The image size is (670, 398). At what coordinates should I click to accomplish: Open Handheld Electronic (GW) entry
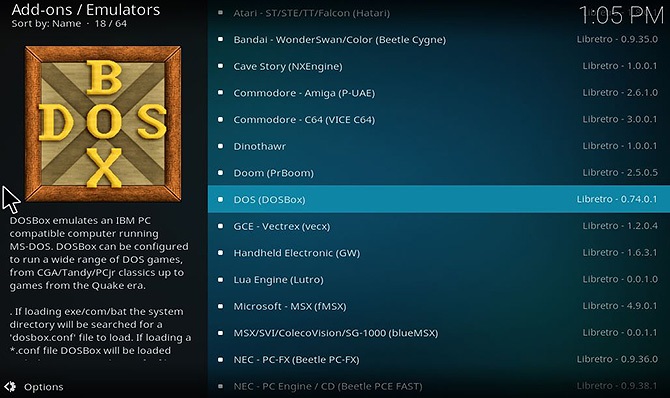pos(439,253)
